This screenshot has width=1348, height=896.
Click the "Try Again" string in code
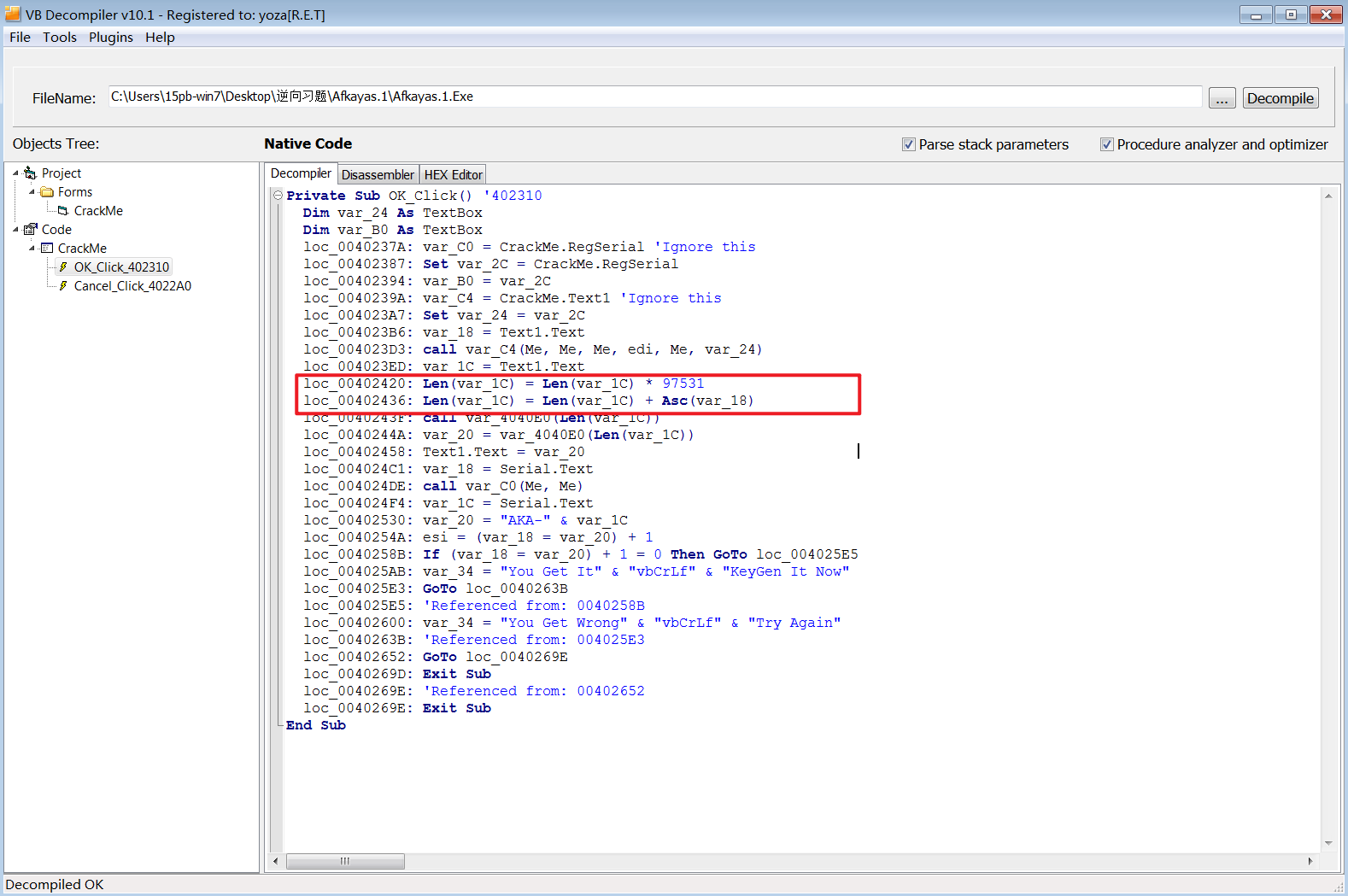click(x=794, y=623)
